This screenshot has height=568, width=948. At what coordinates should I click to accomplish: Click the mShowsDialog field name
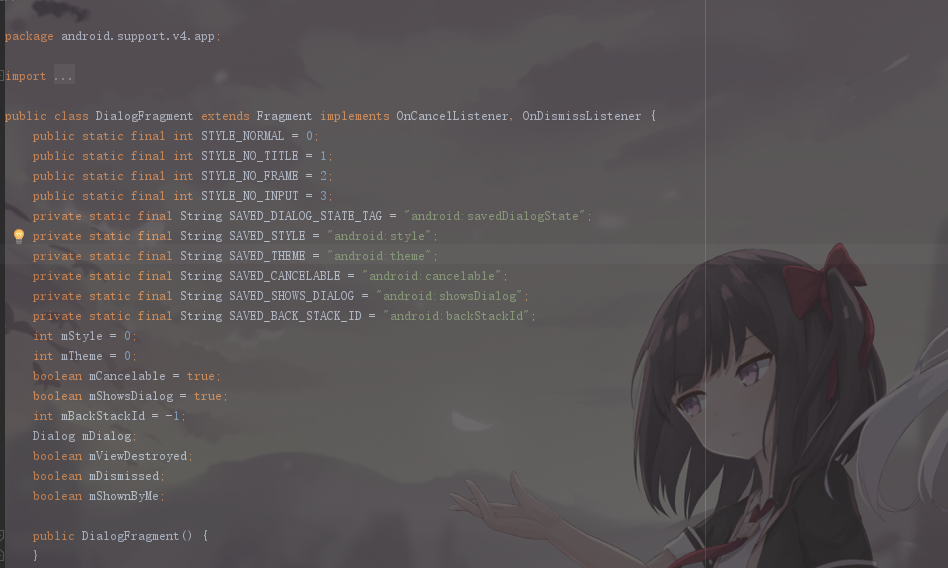131,396
